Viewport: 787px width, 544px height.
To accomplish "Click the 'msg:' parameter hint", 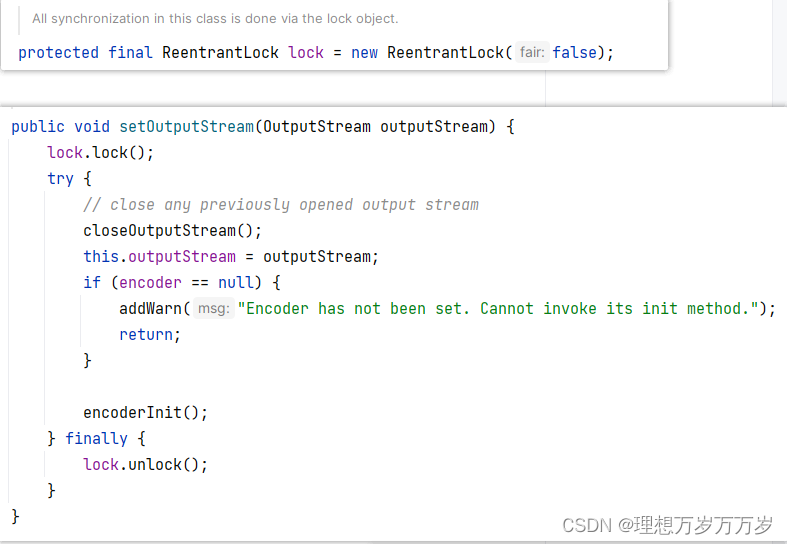I will click(214, 308).
